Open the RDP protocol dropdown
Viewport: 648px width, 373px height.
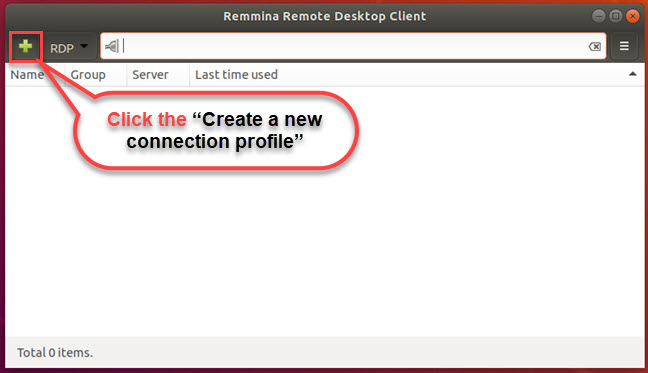[x=69, y=48]
